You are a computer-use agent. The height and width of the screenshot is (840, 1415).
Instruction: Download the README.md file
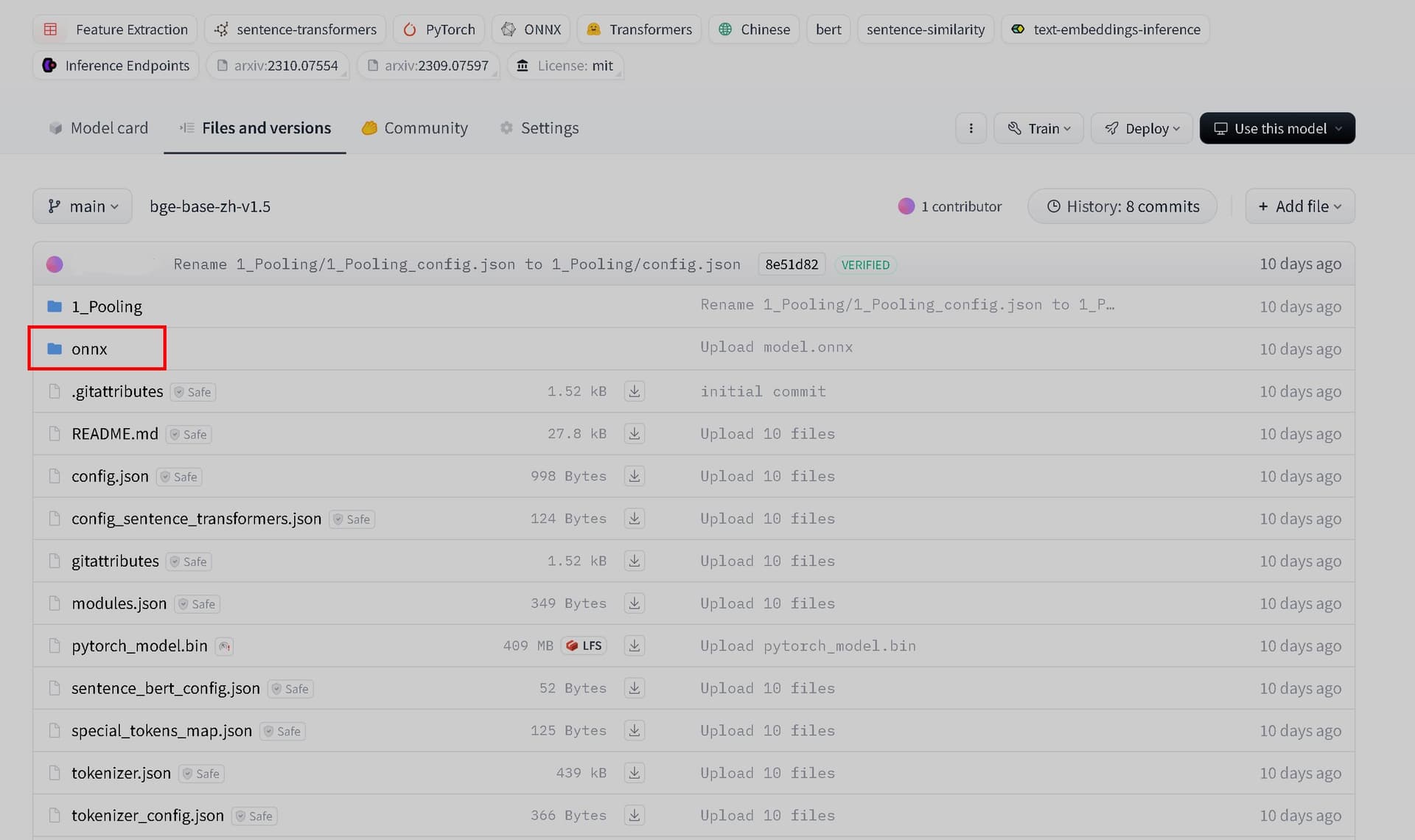[634, 433]
